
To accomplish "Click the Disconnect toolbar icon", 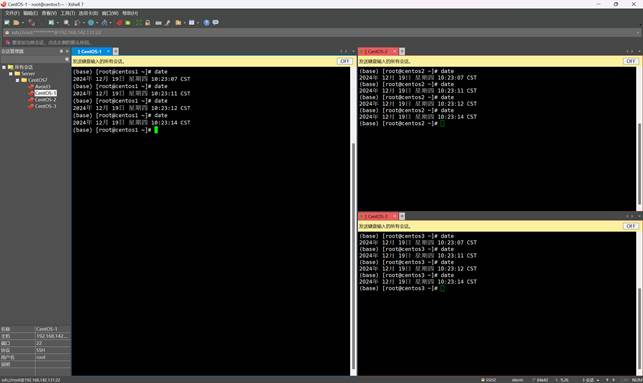I will 32,23.
